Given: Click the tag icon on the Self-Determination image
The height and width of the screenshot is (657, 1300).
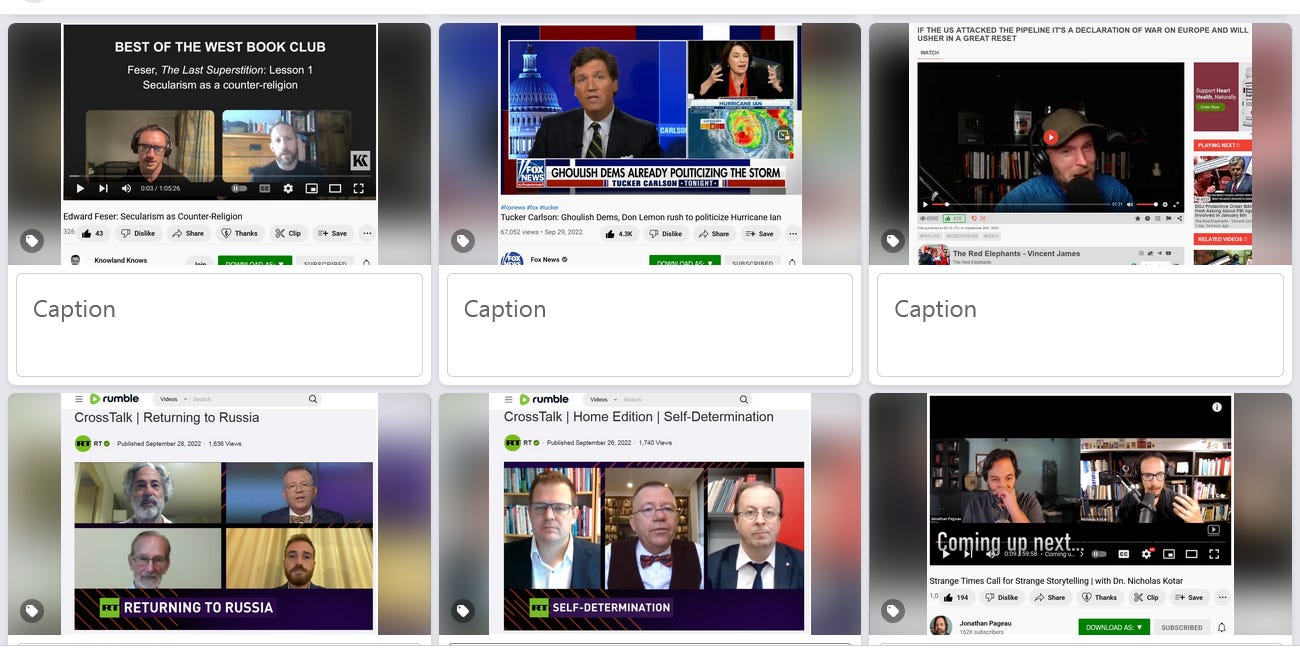Looking at the screenshot, I should coord(462,611).
